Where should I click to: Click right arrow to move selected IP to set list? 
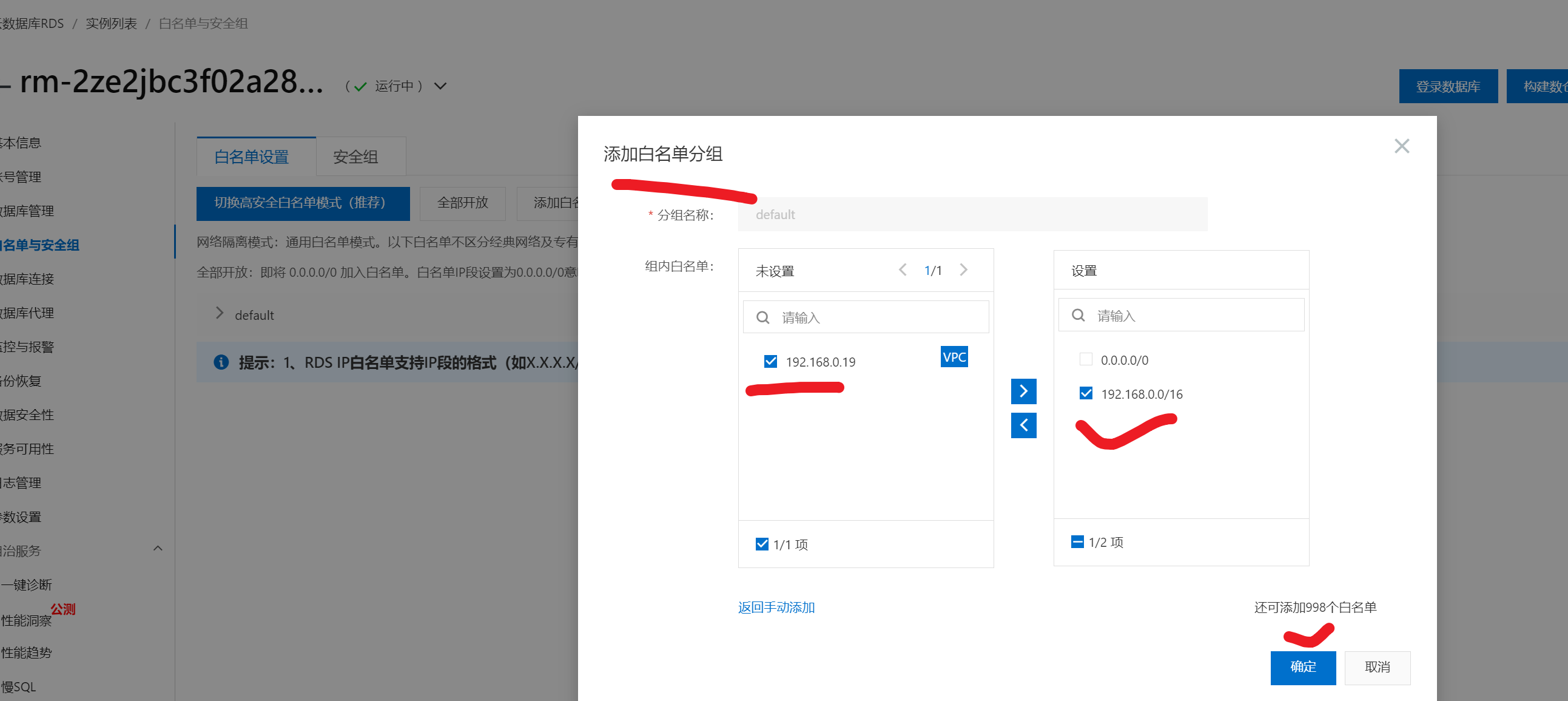point(1023,391)
